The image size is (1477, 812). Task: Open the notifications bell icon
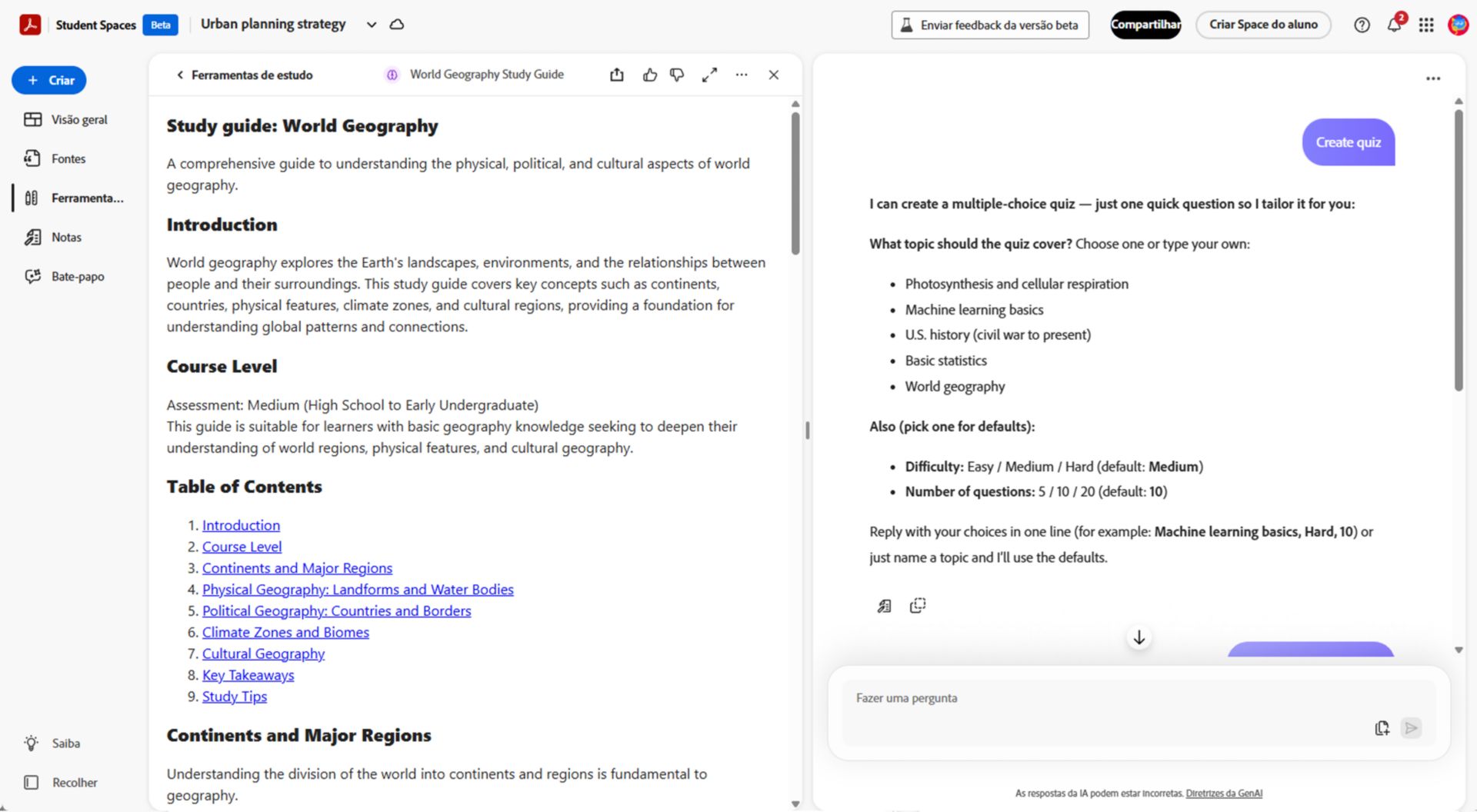(x=1394, y=25)
